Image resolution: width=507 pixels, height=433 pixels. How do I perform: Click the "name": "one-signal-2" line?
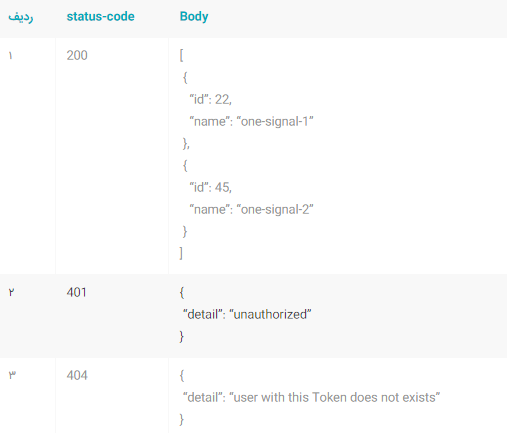(x=251, y=210)
